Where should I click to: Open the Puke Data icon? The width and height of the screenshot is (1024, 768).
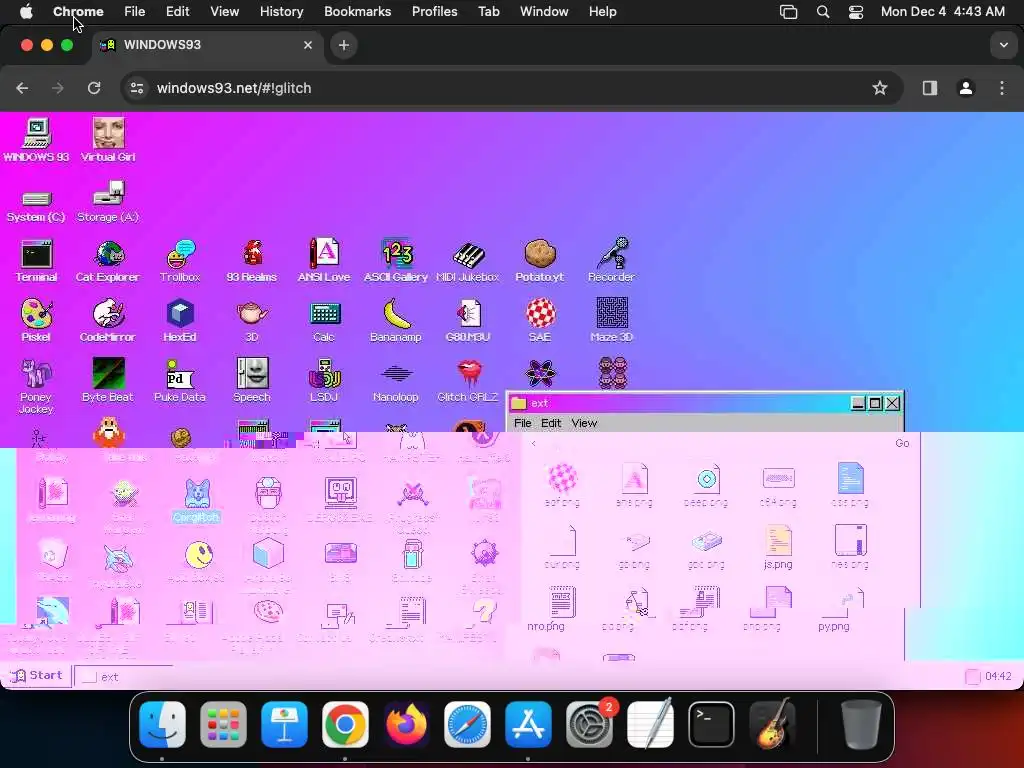180,380
